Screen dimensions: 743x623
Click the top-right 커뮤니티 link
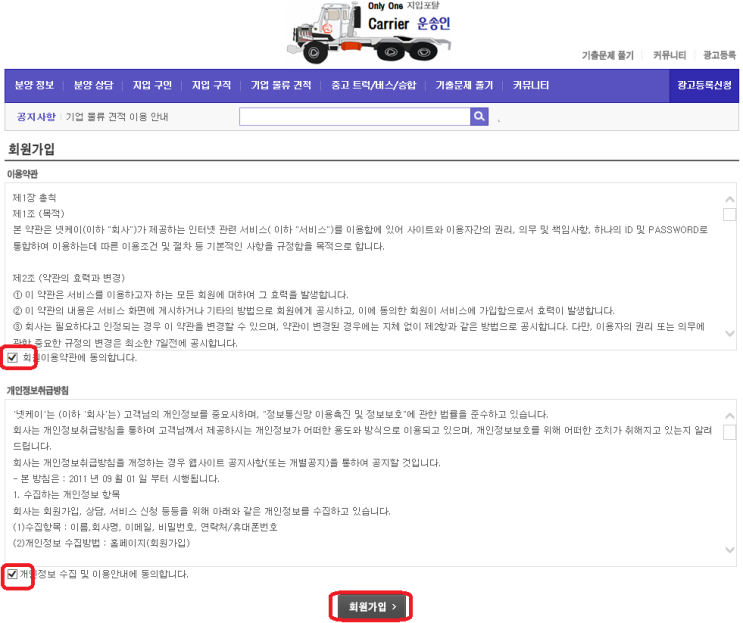coord(669,55)
